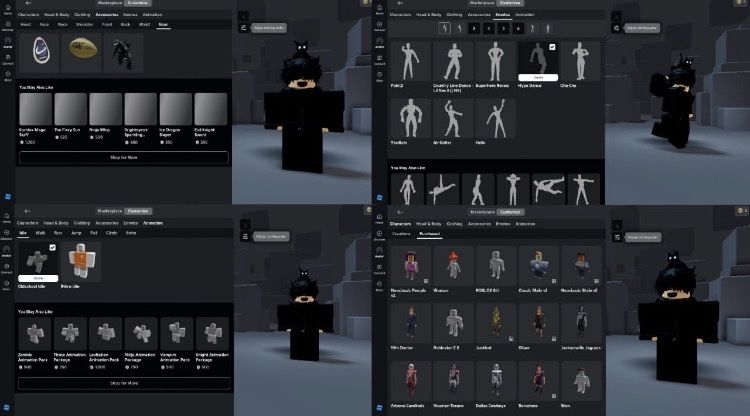
Task: Switch to Marketplace in Animation panel
Action: [110, 211]
